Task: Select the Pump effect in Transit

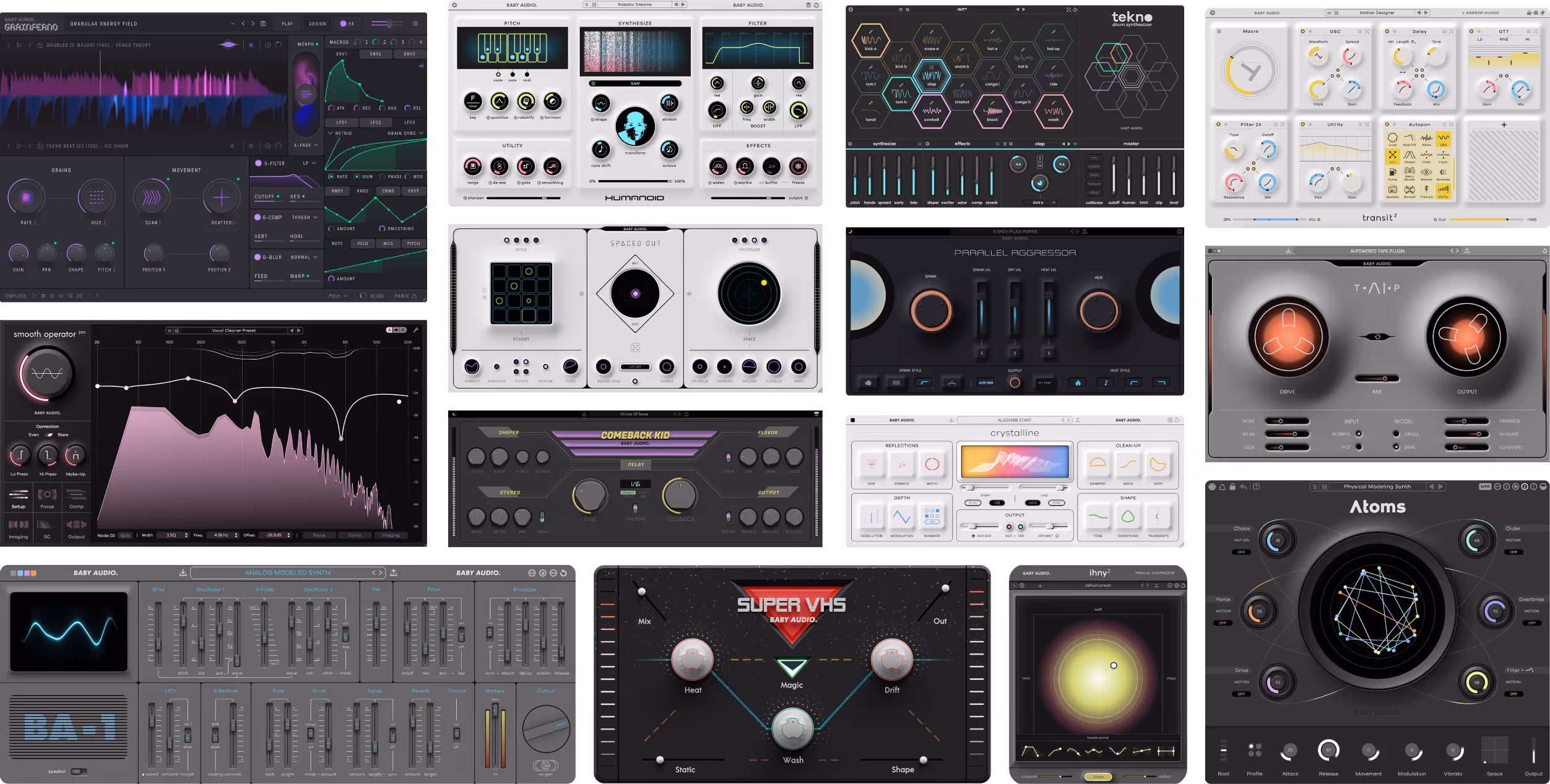Action: (1392, 173)
